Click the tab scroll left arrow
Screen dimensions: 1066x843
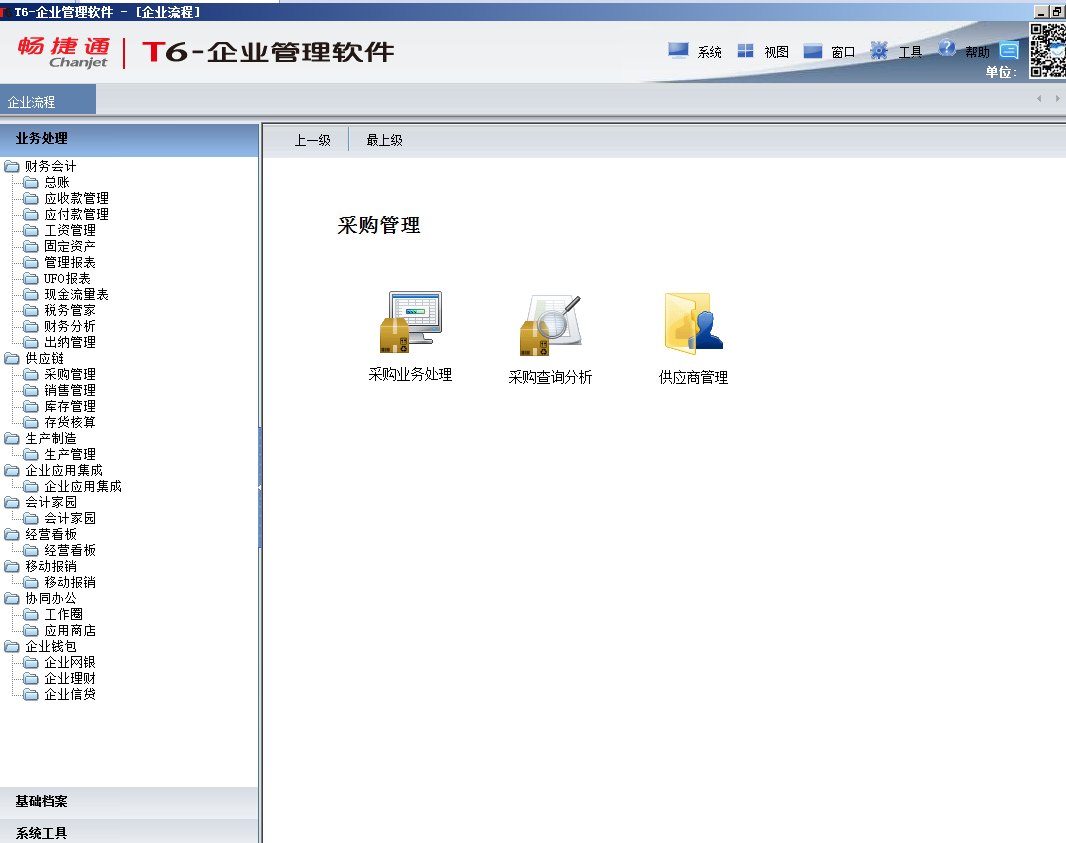coord(1039,99)
